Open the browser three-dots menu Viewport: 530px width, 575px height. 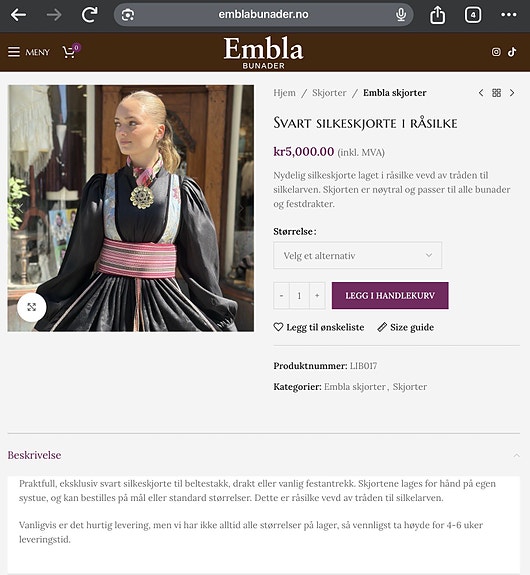point(509,15)
